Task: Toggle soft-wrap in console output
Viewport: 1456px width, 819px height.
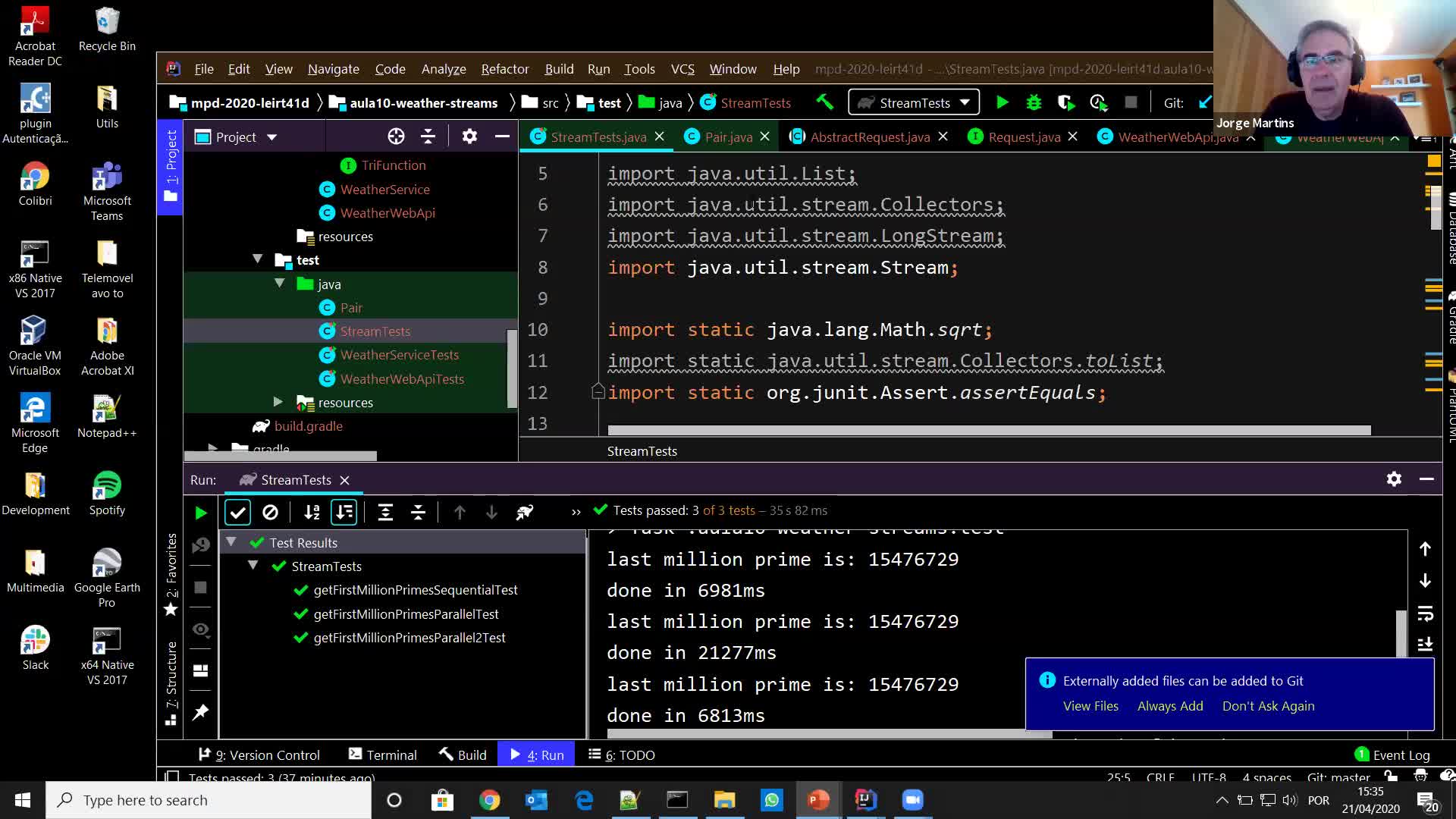Action: click(1425, 613)
